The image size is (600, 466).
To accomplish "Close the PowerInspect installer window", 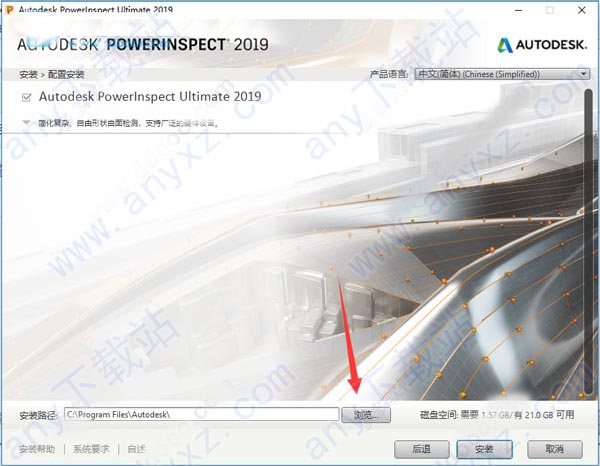I will [582, 10].
